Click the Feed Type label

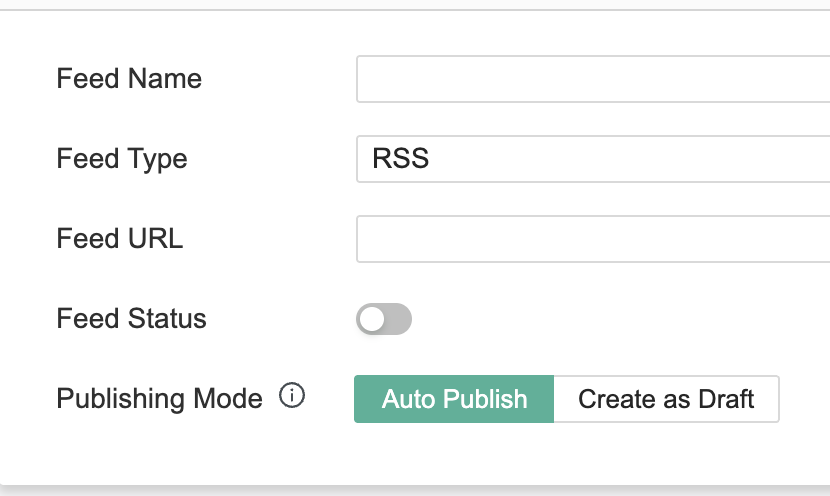[x=122, y=159]
